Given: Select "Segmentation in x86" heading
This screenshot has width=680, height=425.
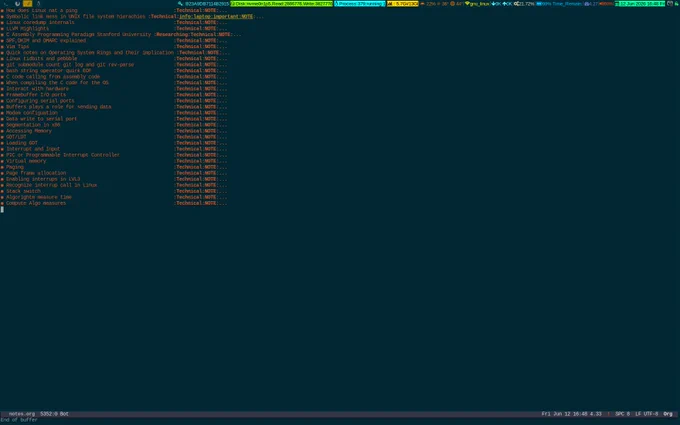Looking at the screenshot, I should (33, 125).
